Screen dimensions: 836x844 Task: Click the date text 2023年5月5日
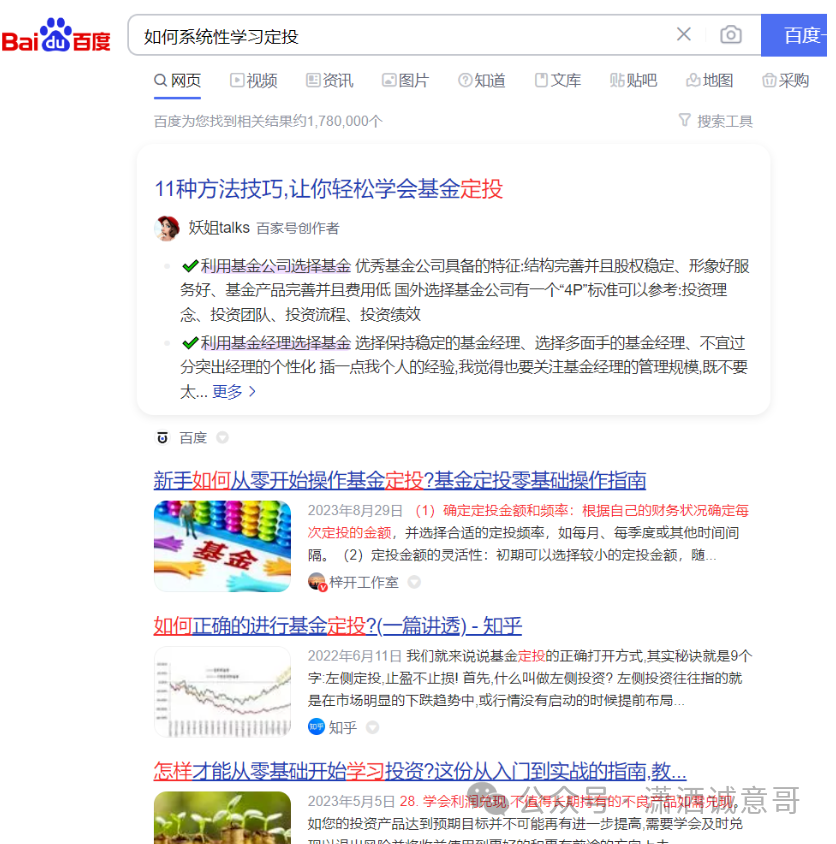pyautogui.click(x=352, y=801)
